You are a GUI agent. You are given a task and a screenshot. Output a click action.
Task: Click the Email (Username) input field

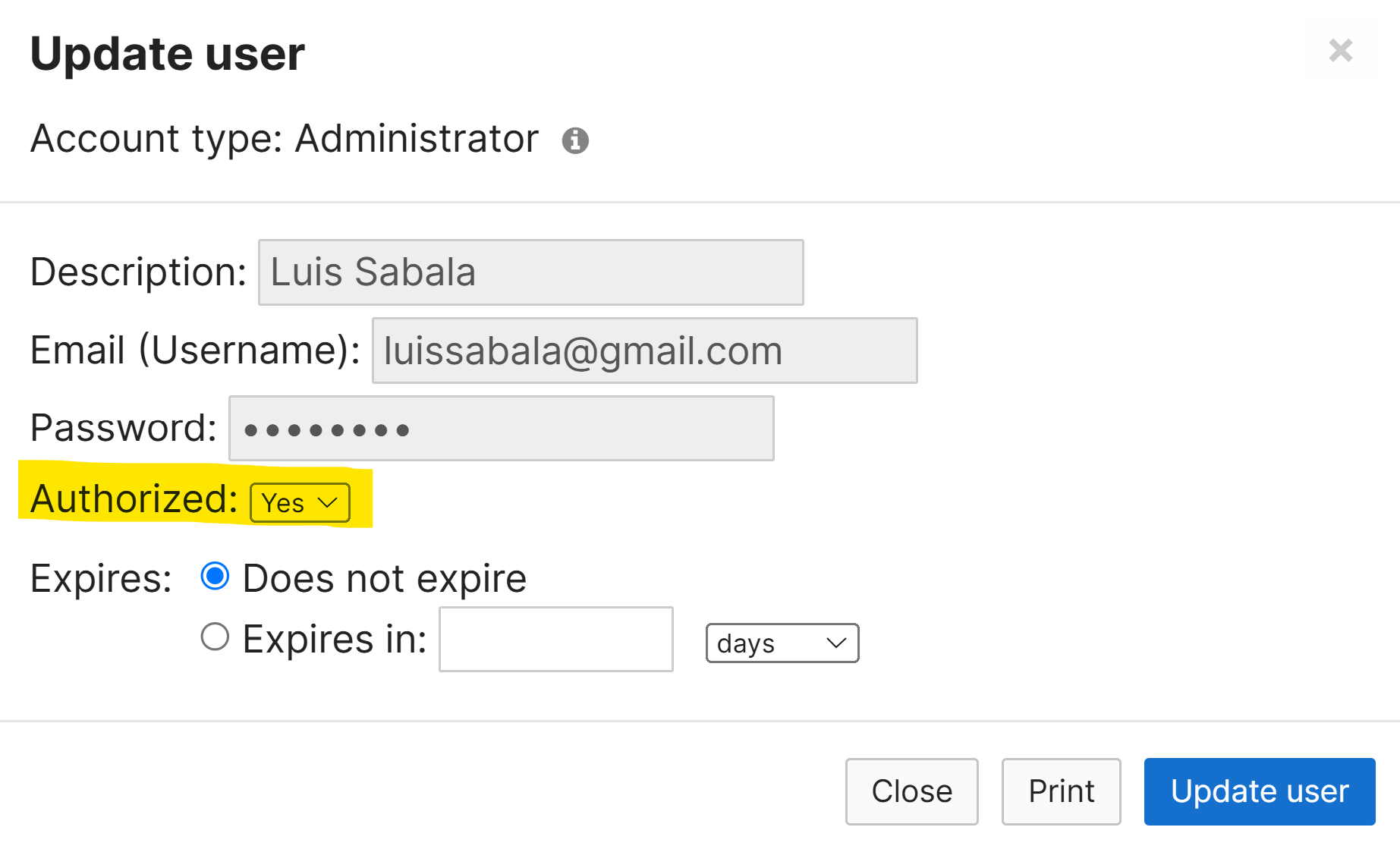(x=644, y=351)
